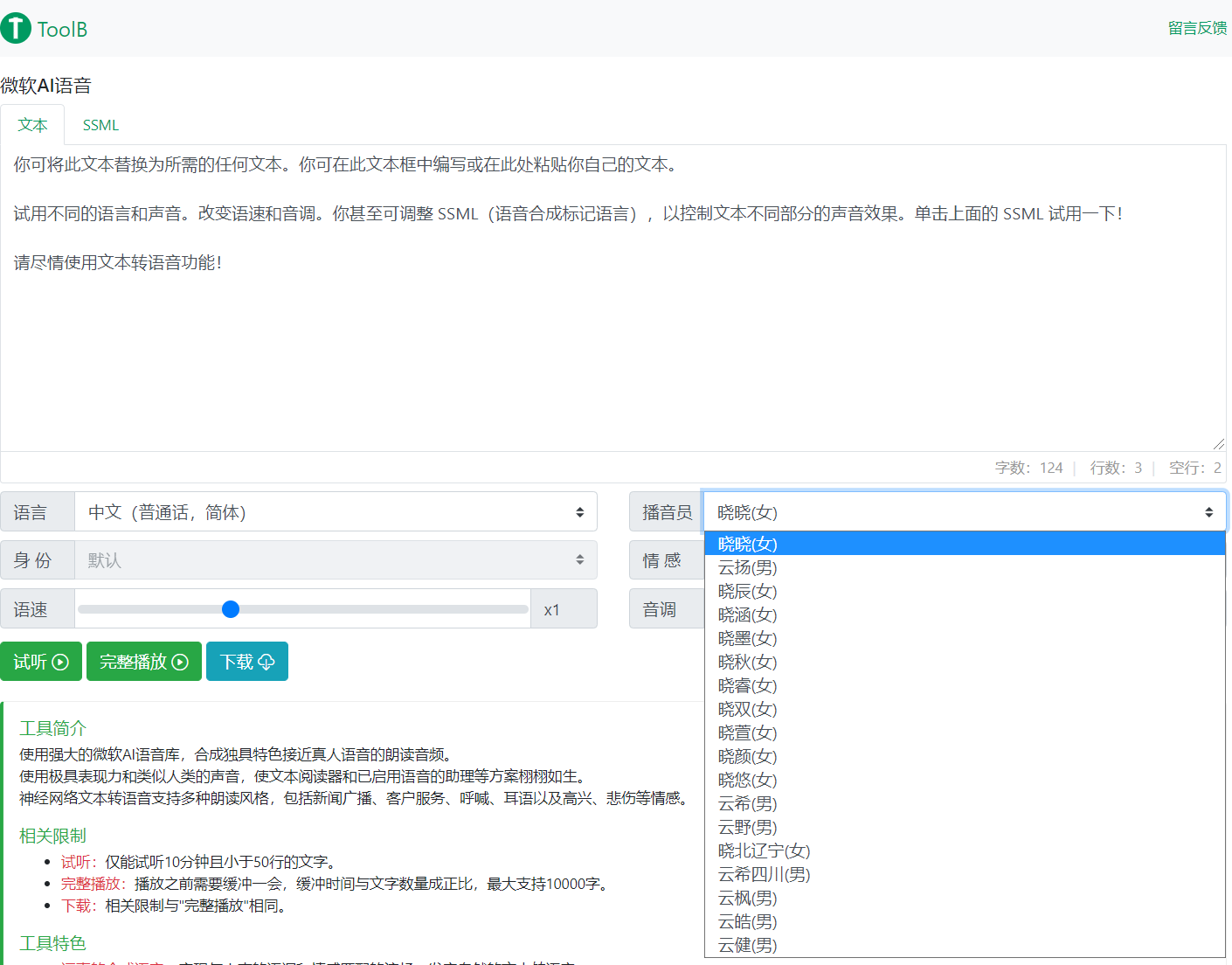Screen dimensions: 1232x965
Task: Click the ToolB logo icon
Action: [x=15, y=28]
